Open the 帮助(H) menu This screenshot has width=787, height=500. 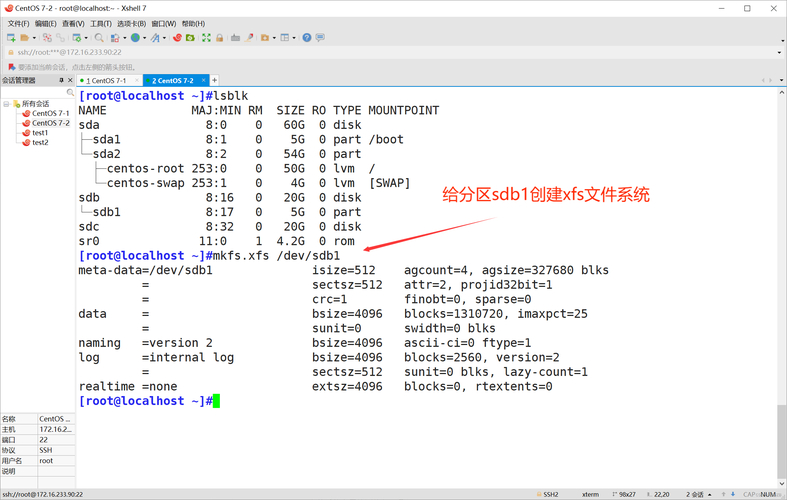pos(193,24)
